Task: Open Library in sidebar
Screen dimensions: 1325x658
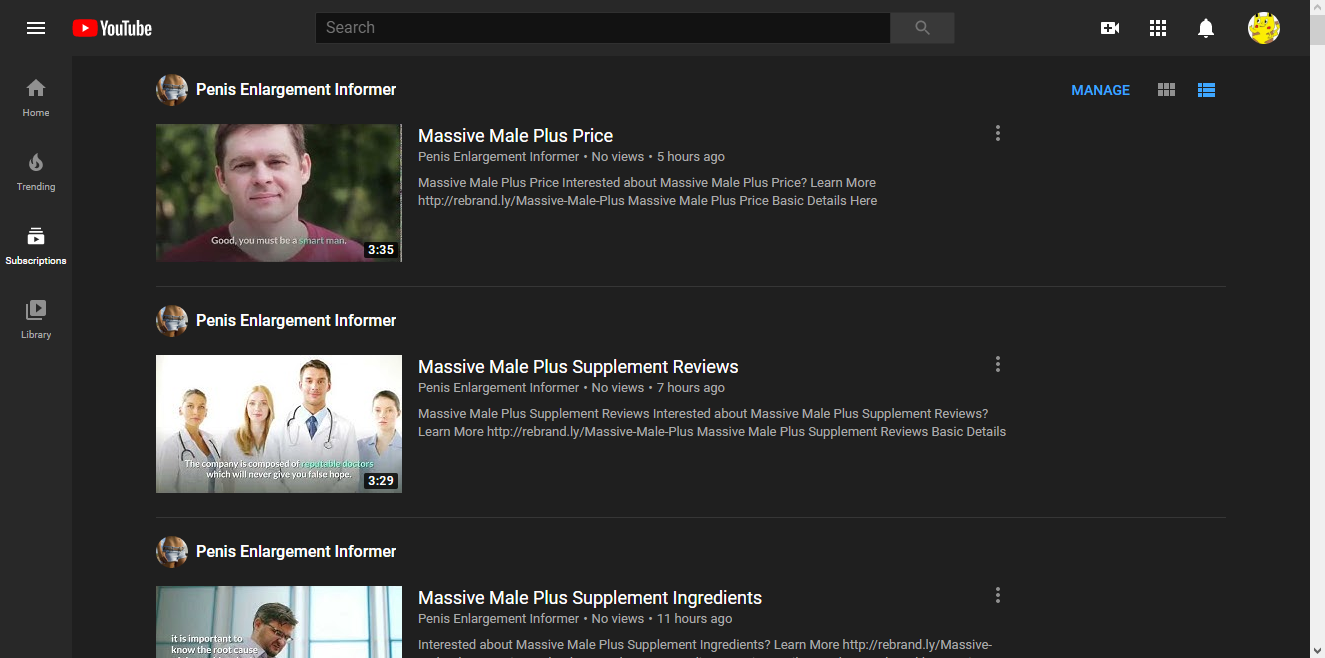Action: click(36, 319)
